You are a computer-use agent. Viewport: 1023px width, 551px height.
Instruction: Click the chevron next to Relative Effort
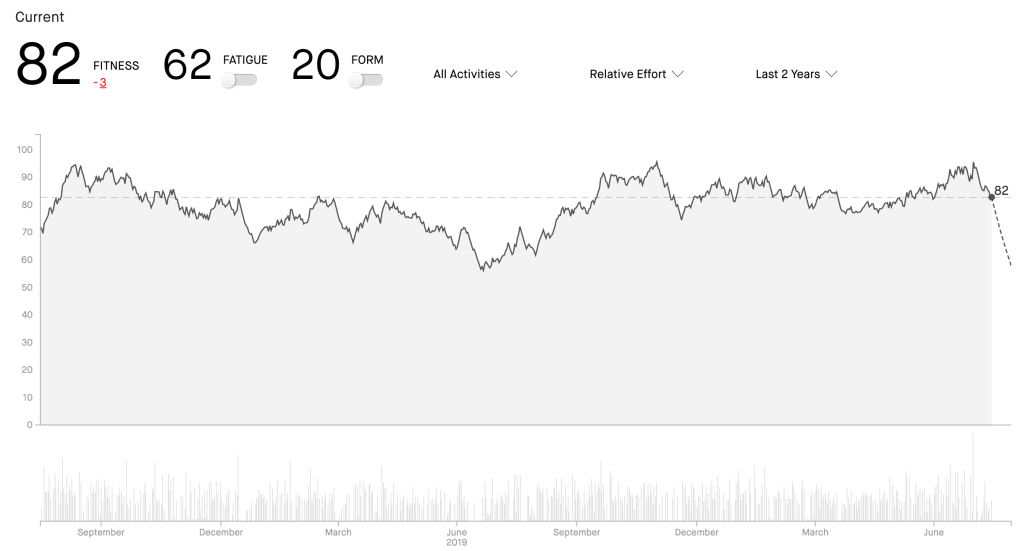pyautogui.click(x=678, y=74)
